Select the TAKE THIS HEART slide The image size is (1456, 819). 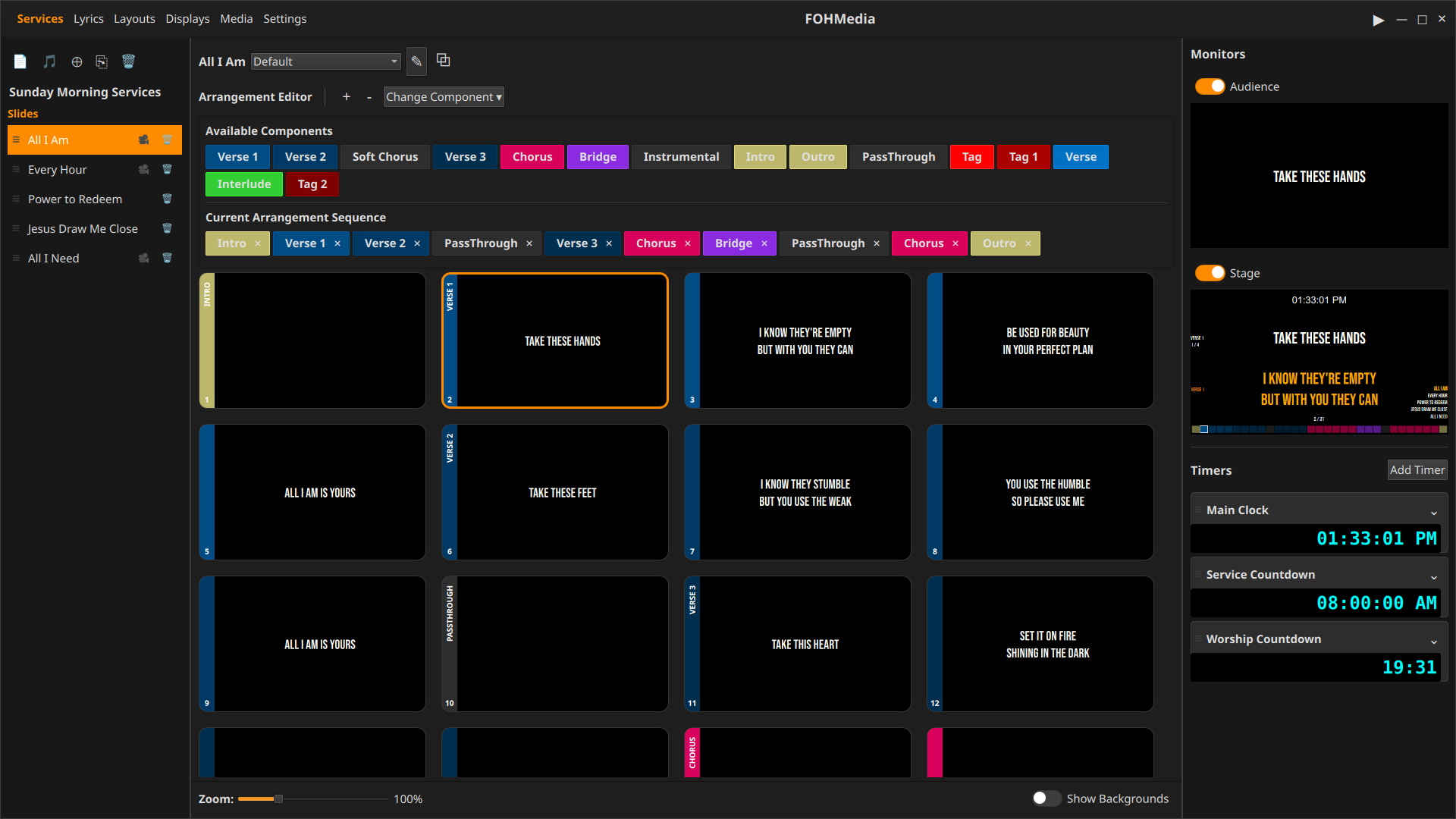pyautogui.click(x=798, y=644)
